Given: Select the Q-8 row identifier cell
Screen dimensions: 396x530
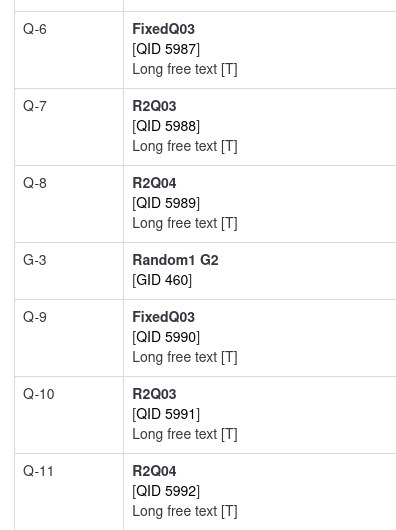Looking at the screenshot, I should 69,204.
